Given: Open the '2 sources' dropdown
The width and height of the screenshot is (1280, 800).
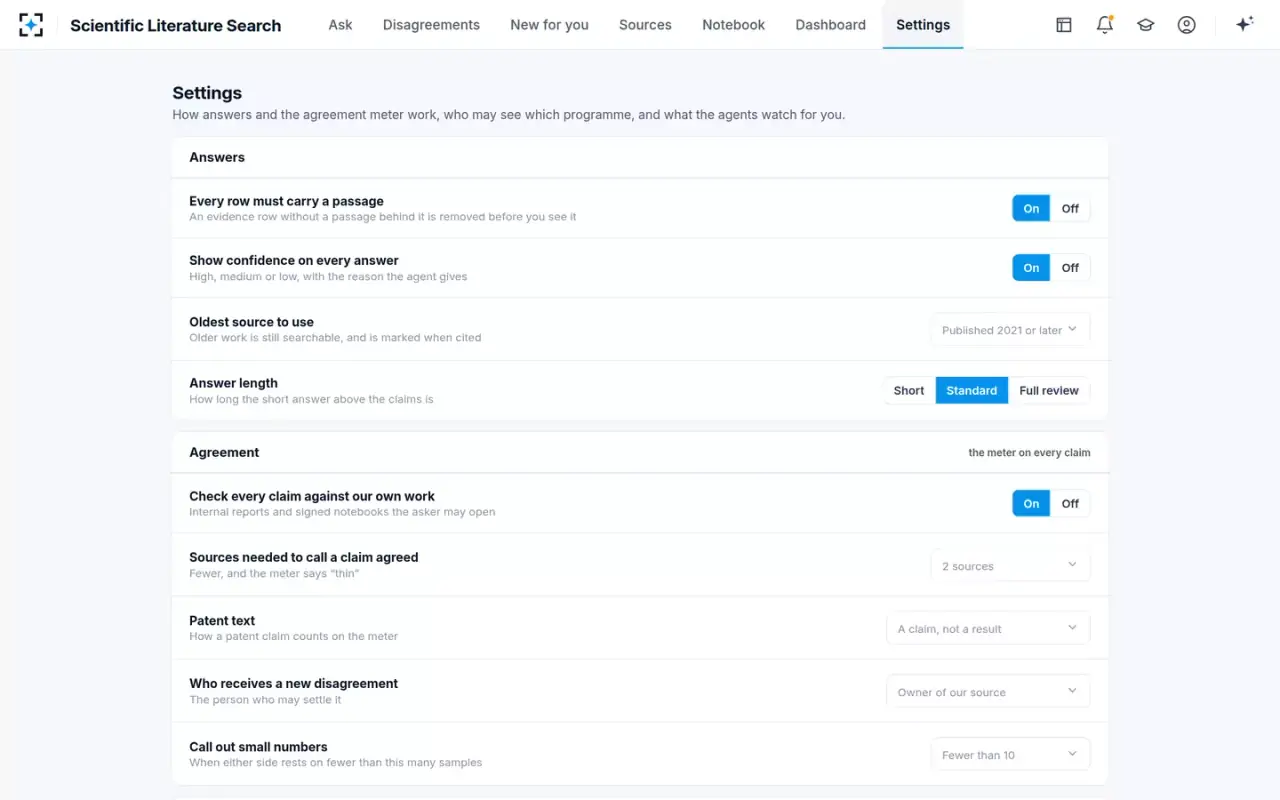Looking at the screenshot, I should click(x=1010, y=566).
